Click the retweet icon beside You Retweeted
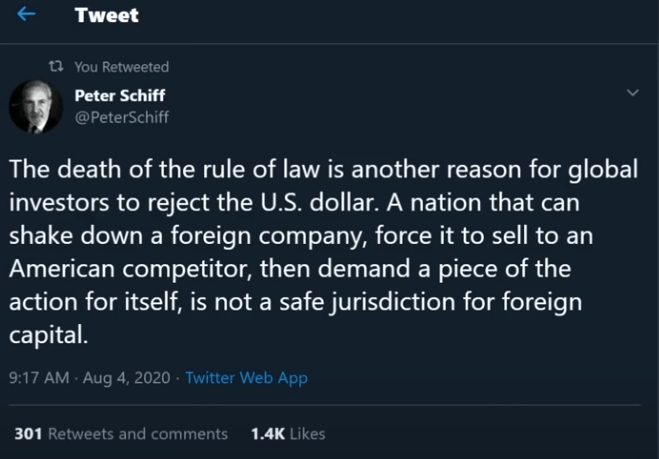Viewport: 659px width, 459px height. 57,67
